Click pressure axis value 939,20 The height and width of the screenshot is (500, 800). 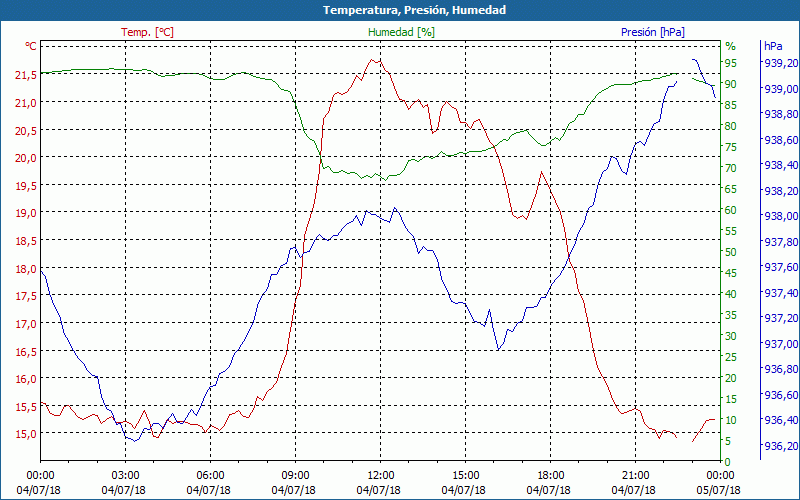point(779,63)
